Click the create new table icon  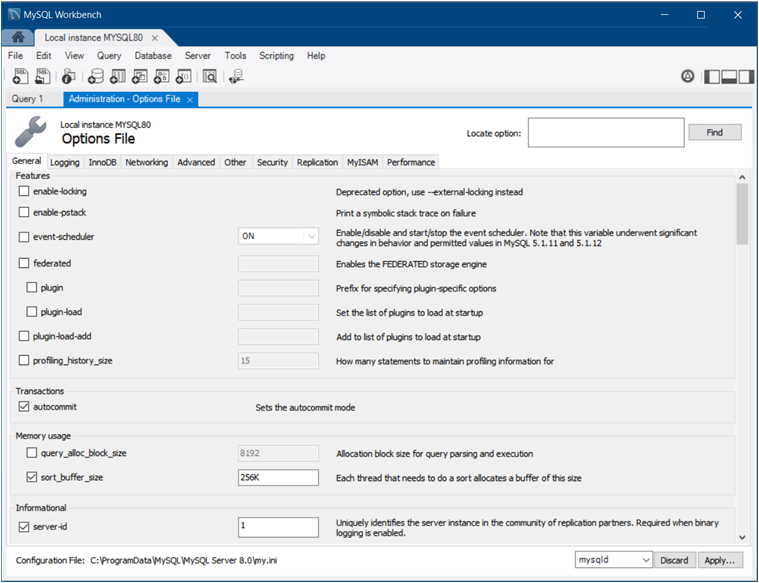coord(117,76)
